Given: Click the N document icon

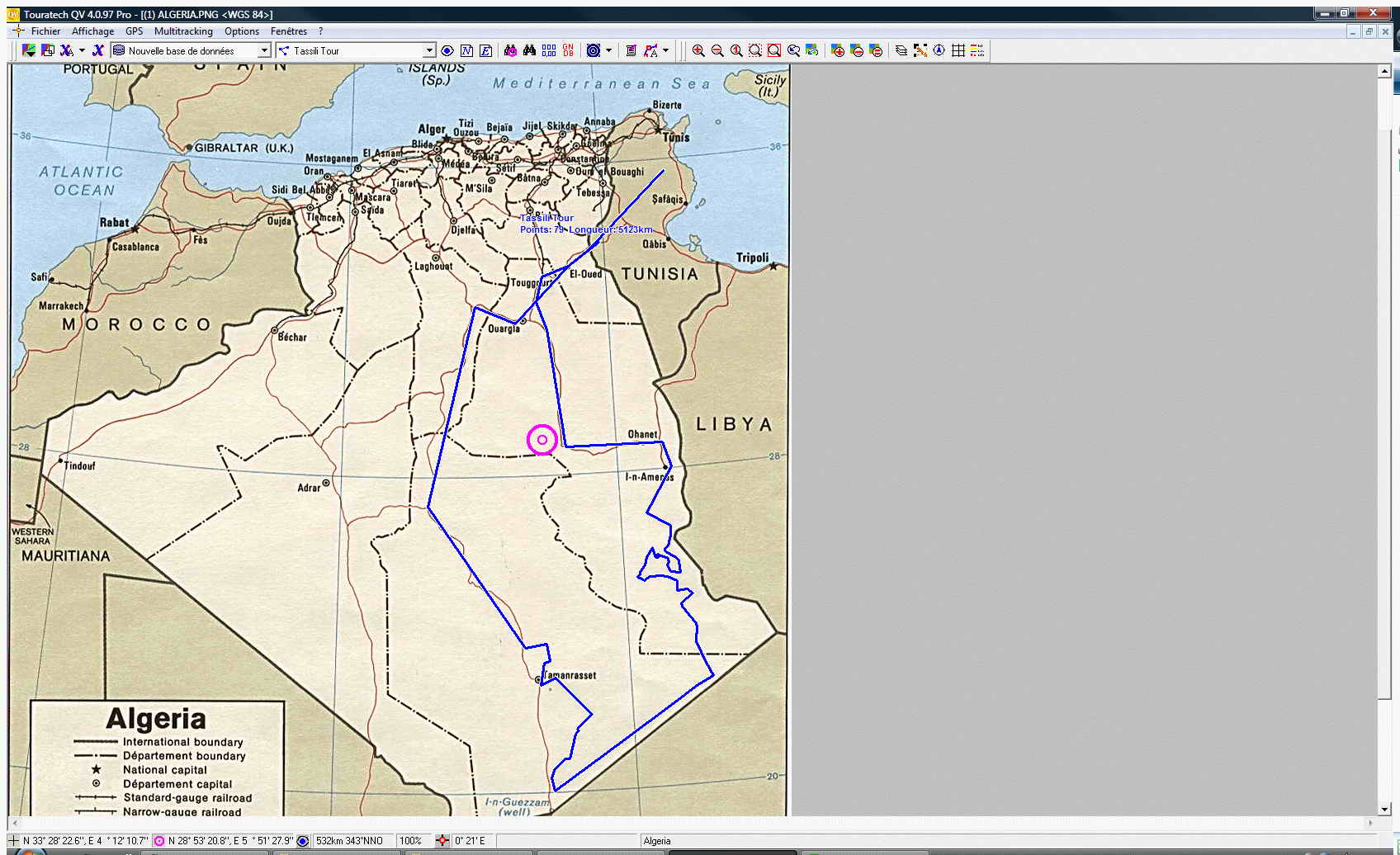Looking at the screenshot, I should click(466, 50).
